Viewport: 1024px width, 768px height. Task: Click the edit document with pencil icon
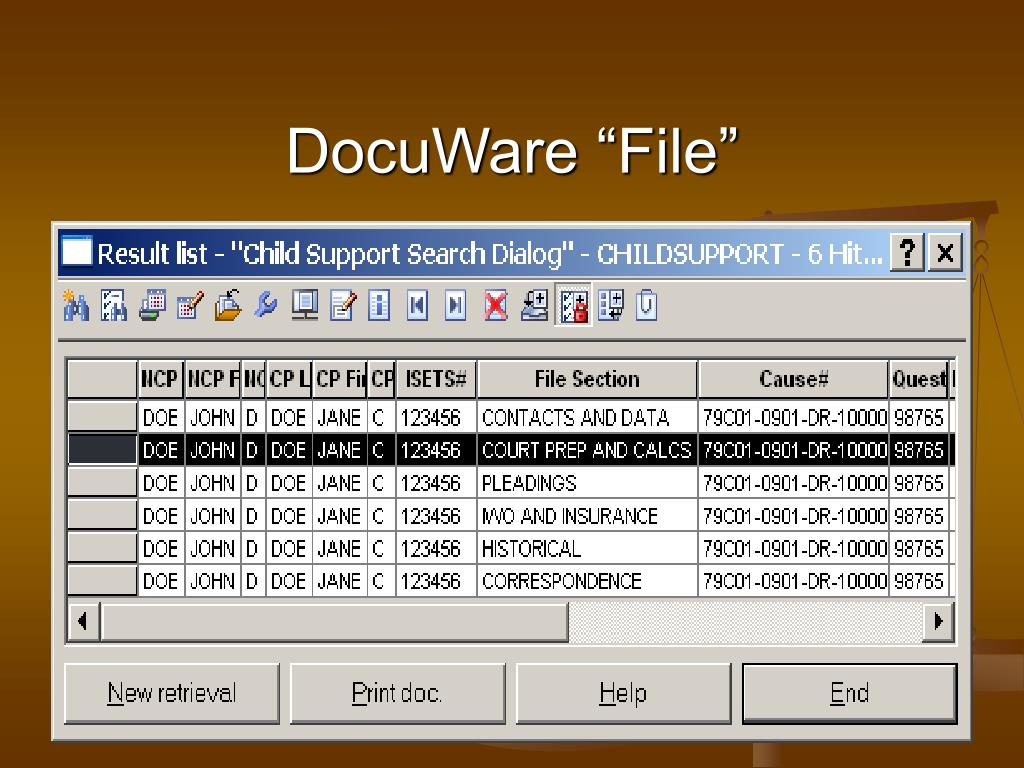[x=343, y=305]
